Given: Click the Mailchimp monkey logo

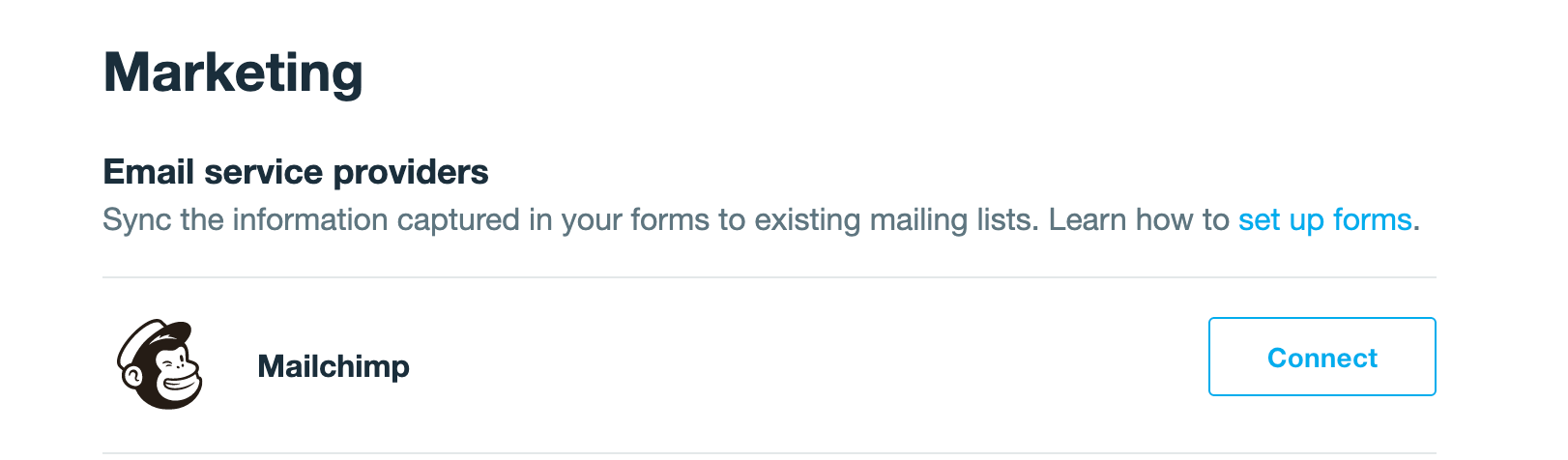Looking at the screenshot, I should pyautogui.click(x=160, y=364).
